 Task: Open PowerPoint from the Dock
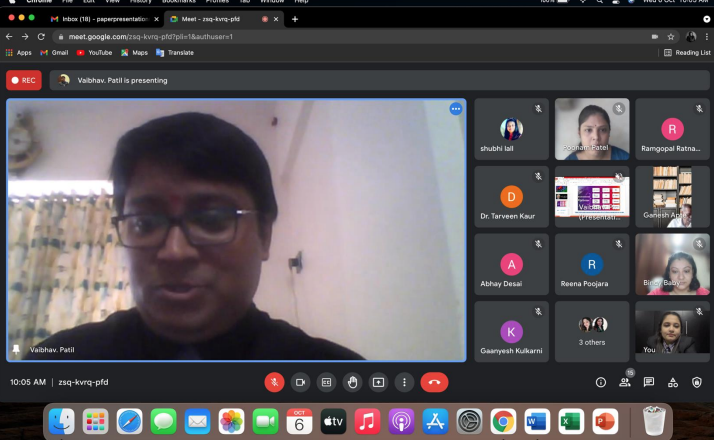tap(605, 421)
